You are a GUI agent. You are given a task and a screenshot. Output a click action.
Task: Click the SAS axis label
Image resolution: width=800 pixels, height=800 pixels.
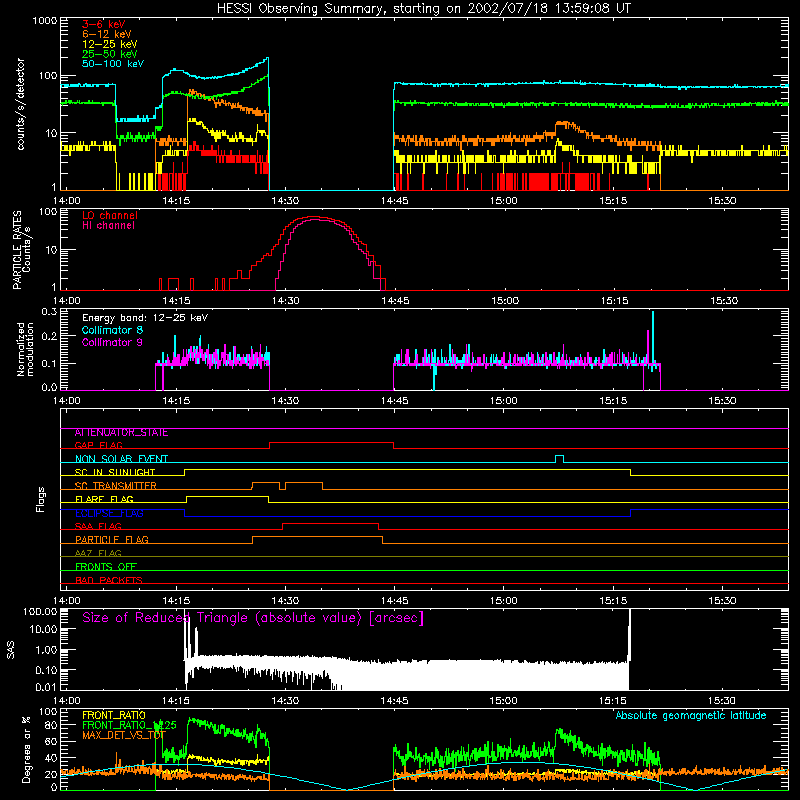click(x=11, y=650)
